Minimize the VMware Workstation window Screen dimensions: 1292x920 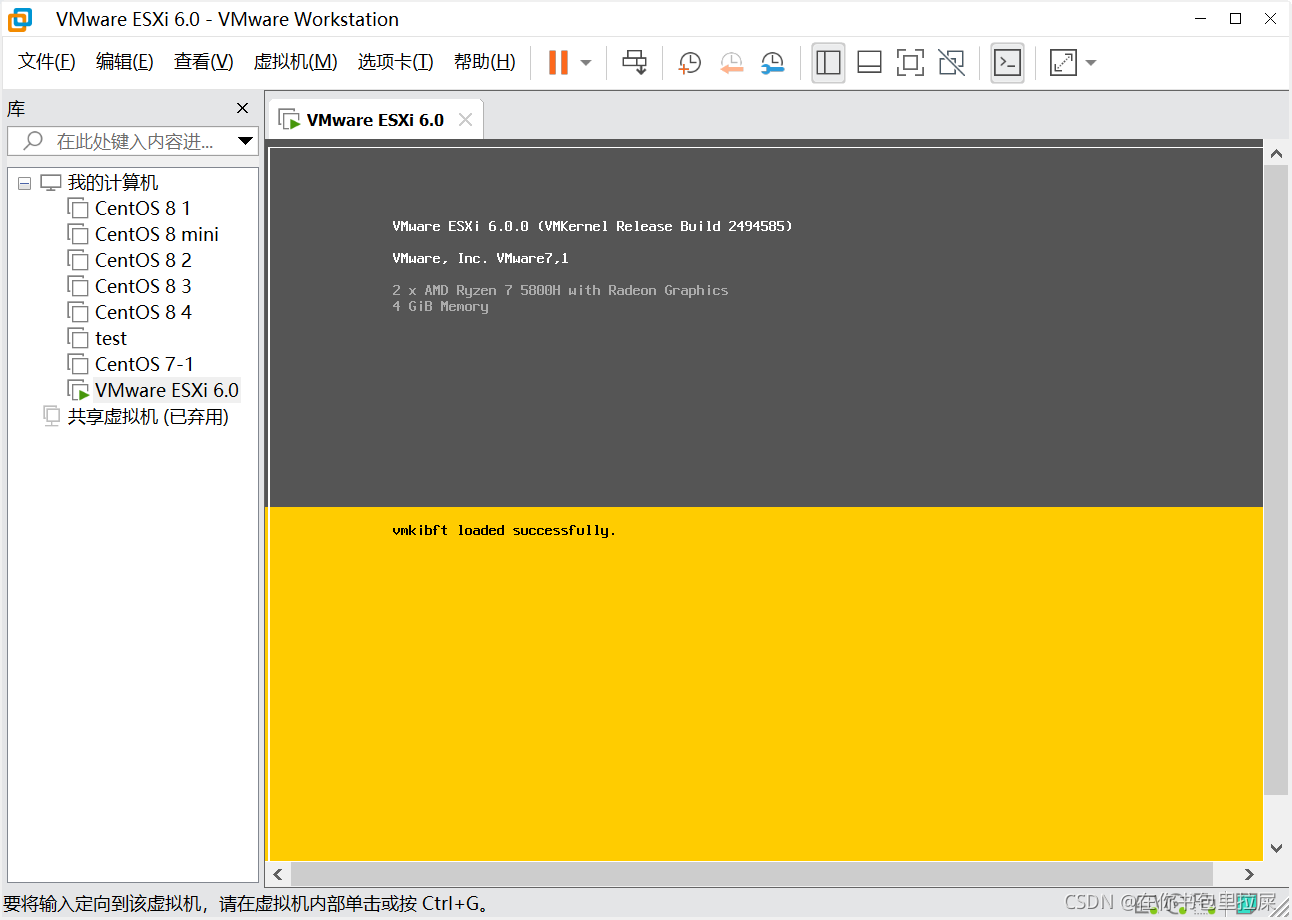click(x=1200, y=18)
